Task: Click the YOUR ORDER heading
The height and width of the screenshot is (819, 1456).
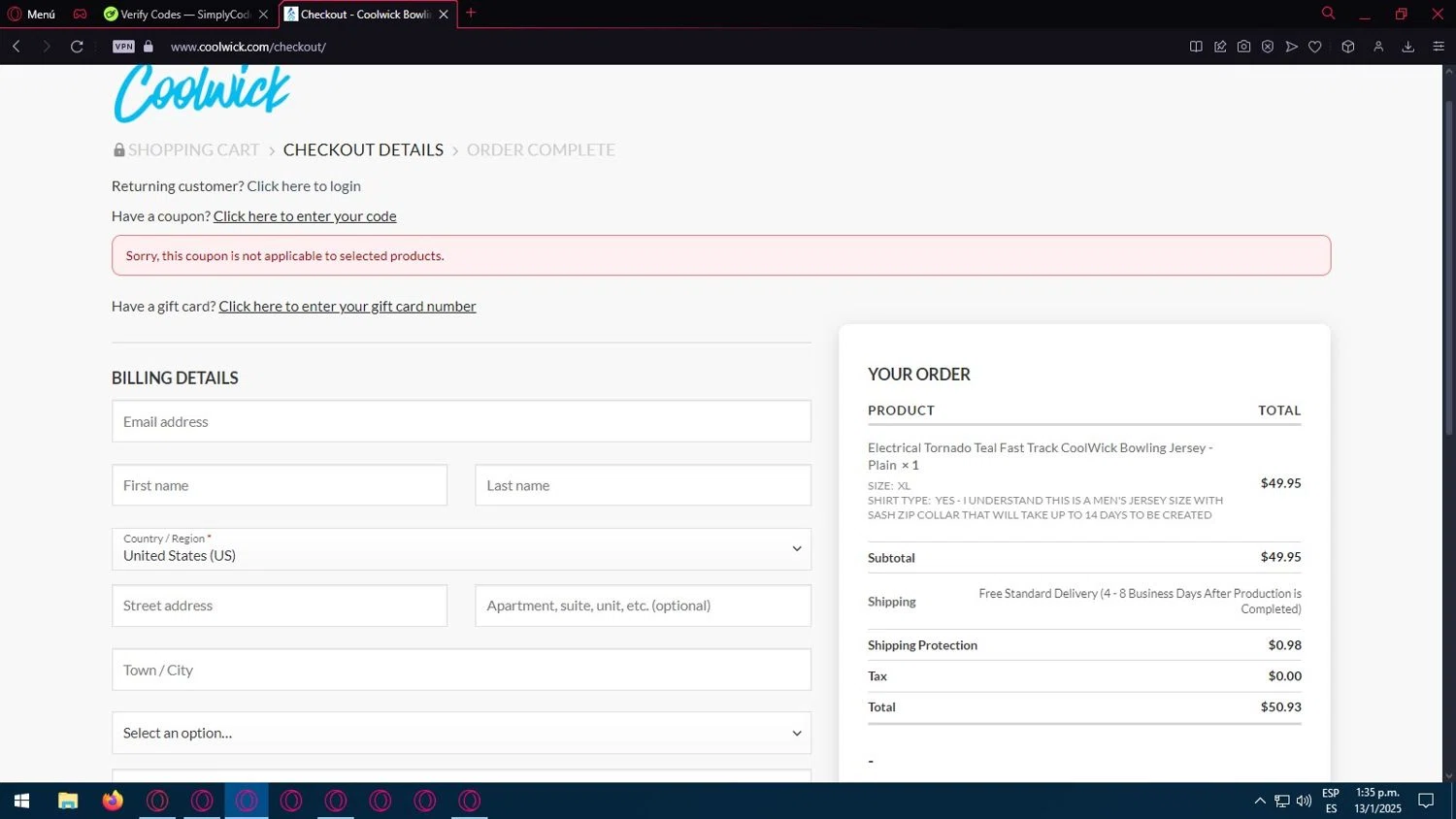Action: coord(919,375)
